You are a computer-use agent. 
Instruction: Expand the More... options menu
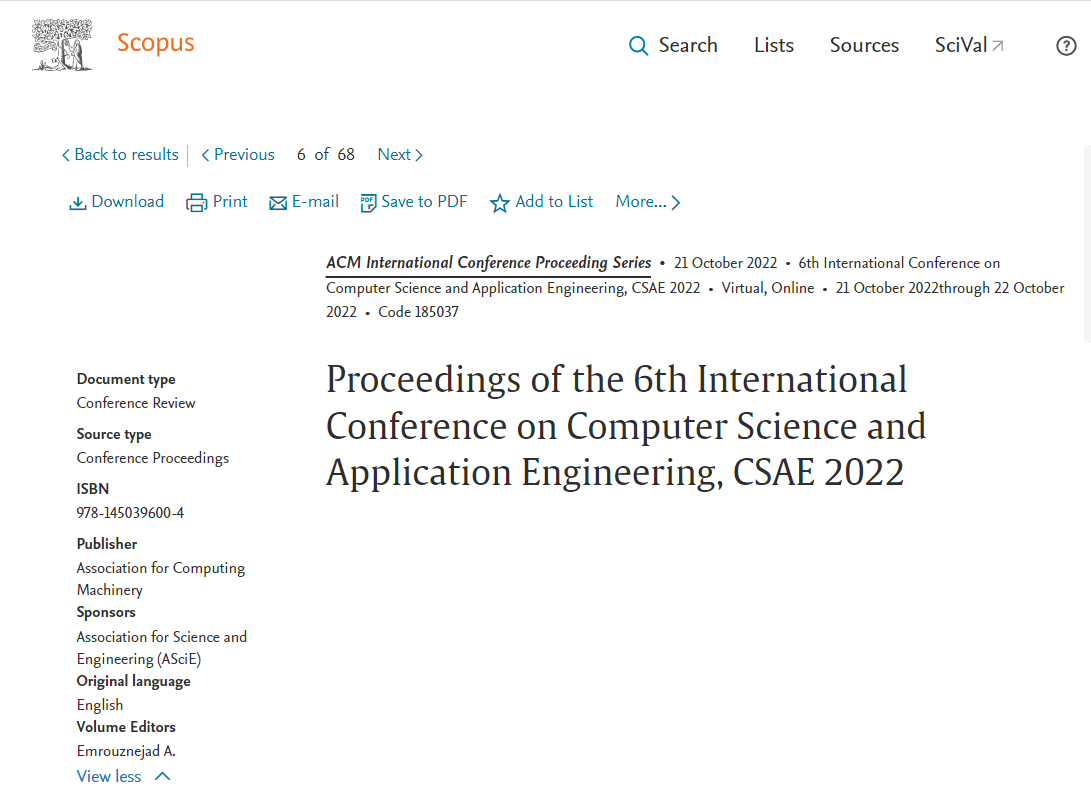click(x=648, y=202)
